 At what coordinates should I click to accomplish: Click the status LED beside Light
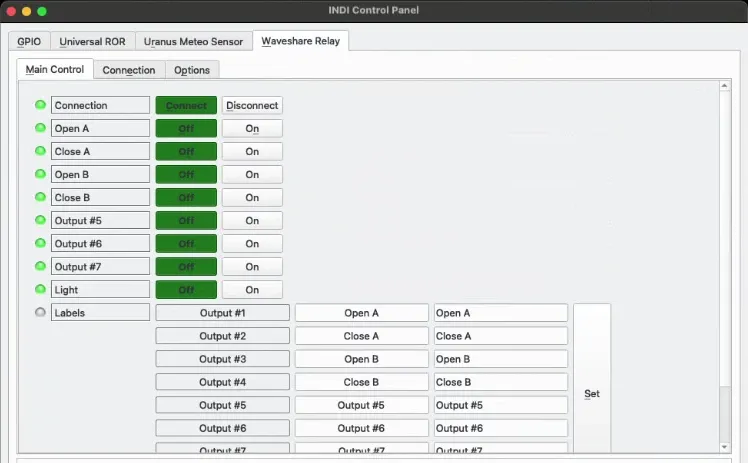pos(41,289)
